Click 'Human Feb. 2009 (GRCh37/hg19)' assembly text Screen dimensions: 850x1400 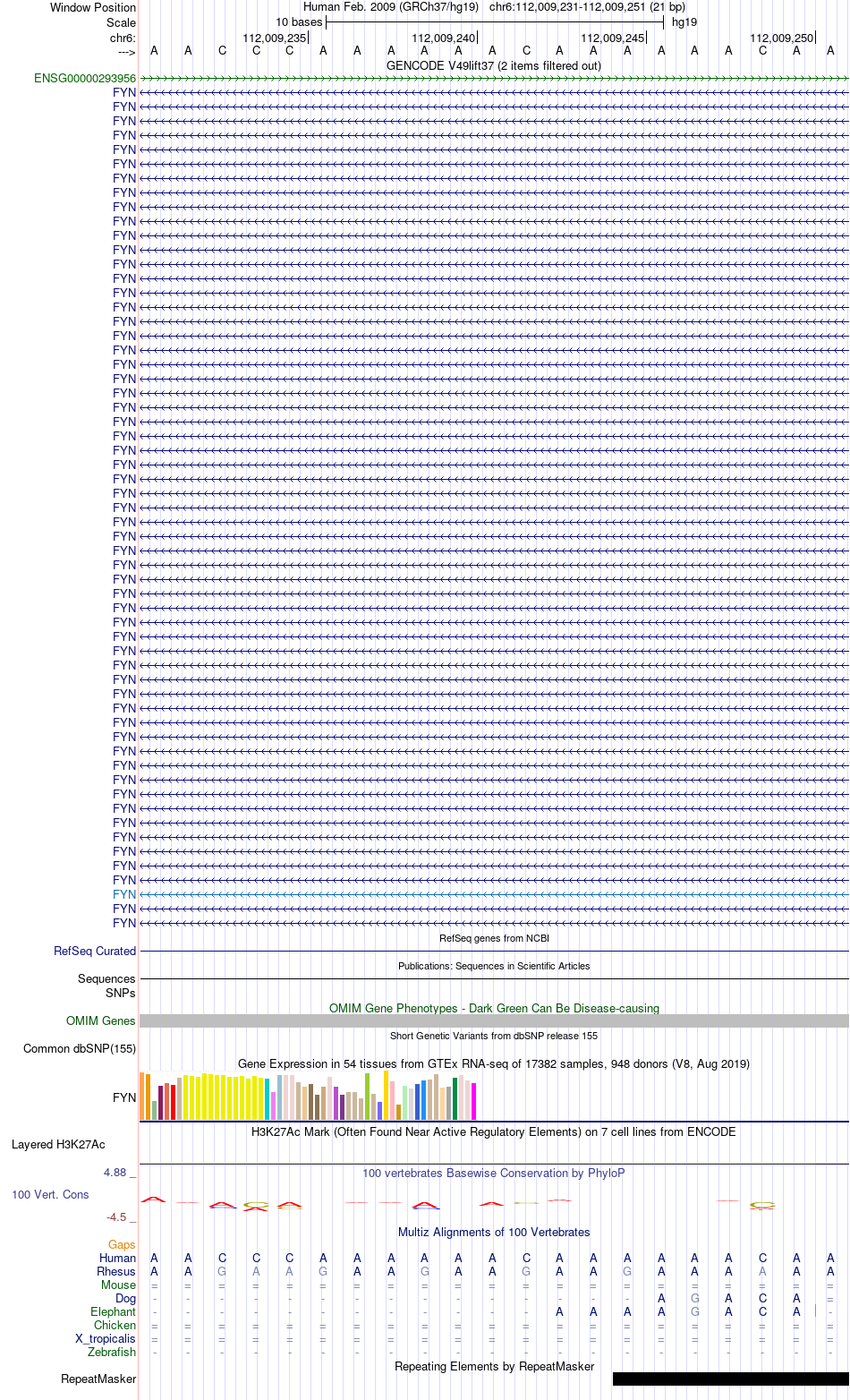tap(391, 7)
